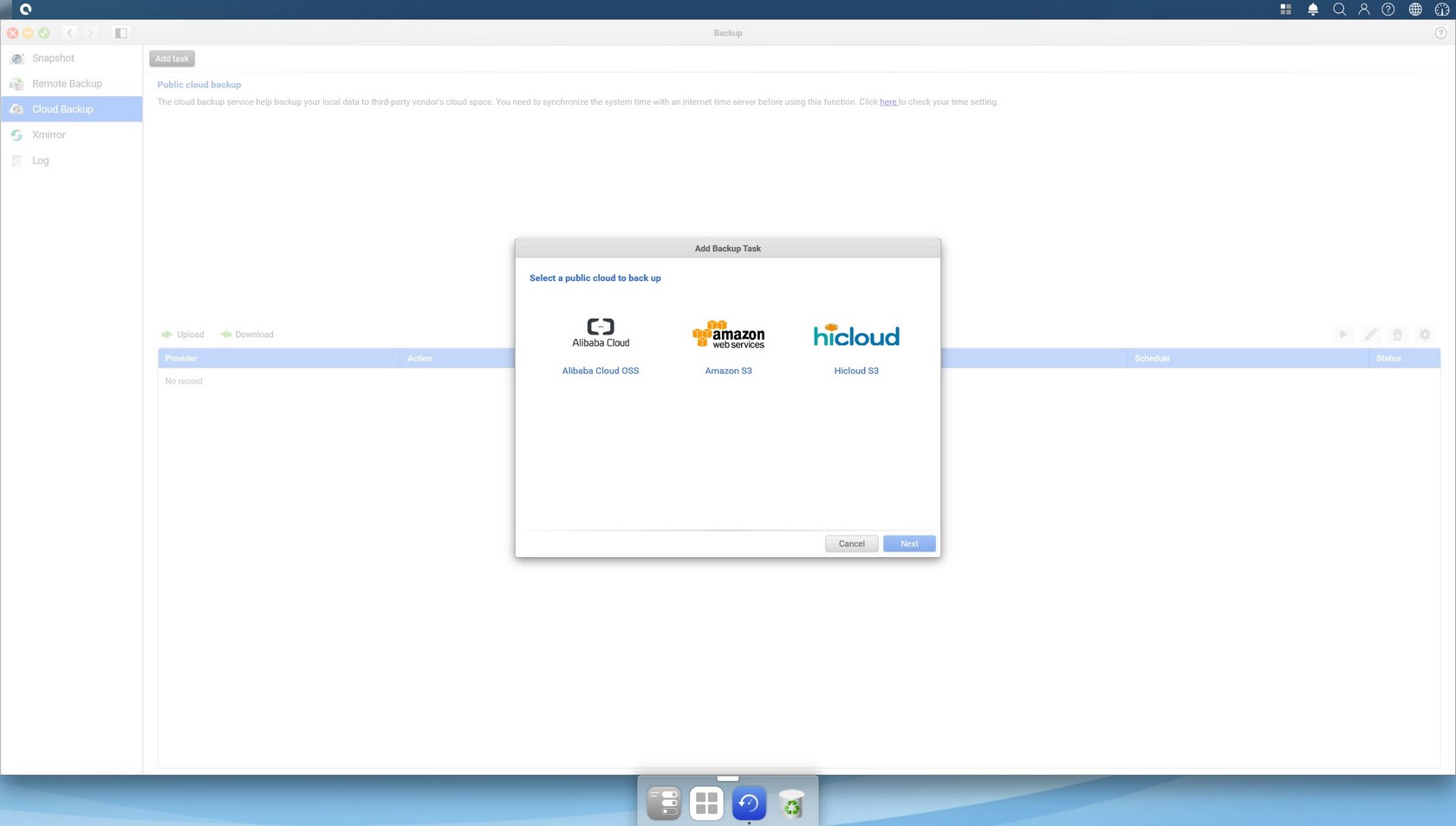
Task: Open the Snapshot section
Action: [x=71, y=58]
